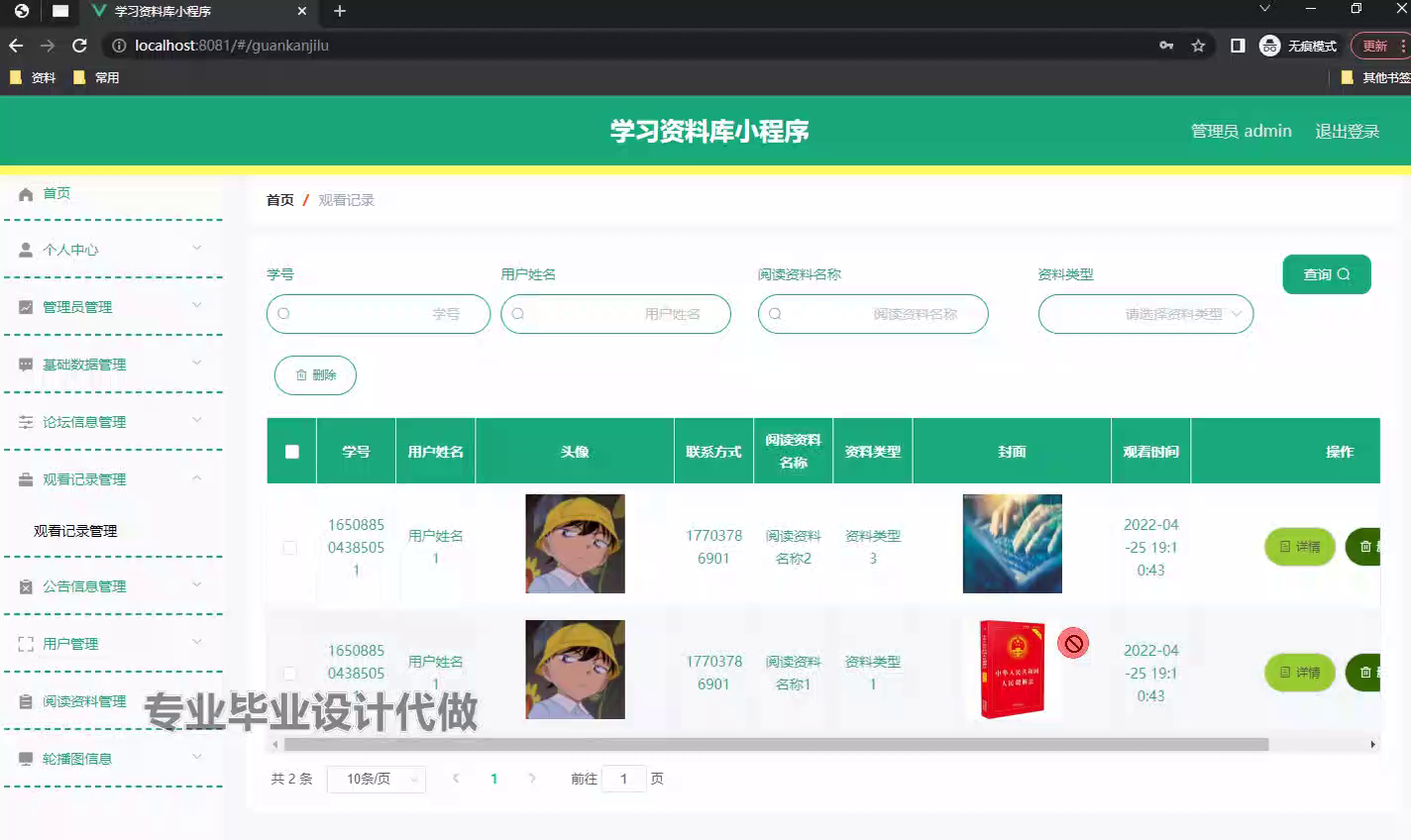Bookmark this page with star icon
The height and width of the screenshot is (840, 1411).
pyautogui.click(x=1198, y=46)
